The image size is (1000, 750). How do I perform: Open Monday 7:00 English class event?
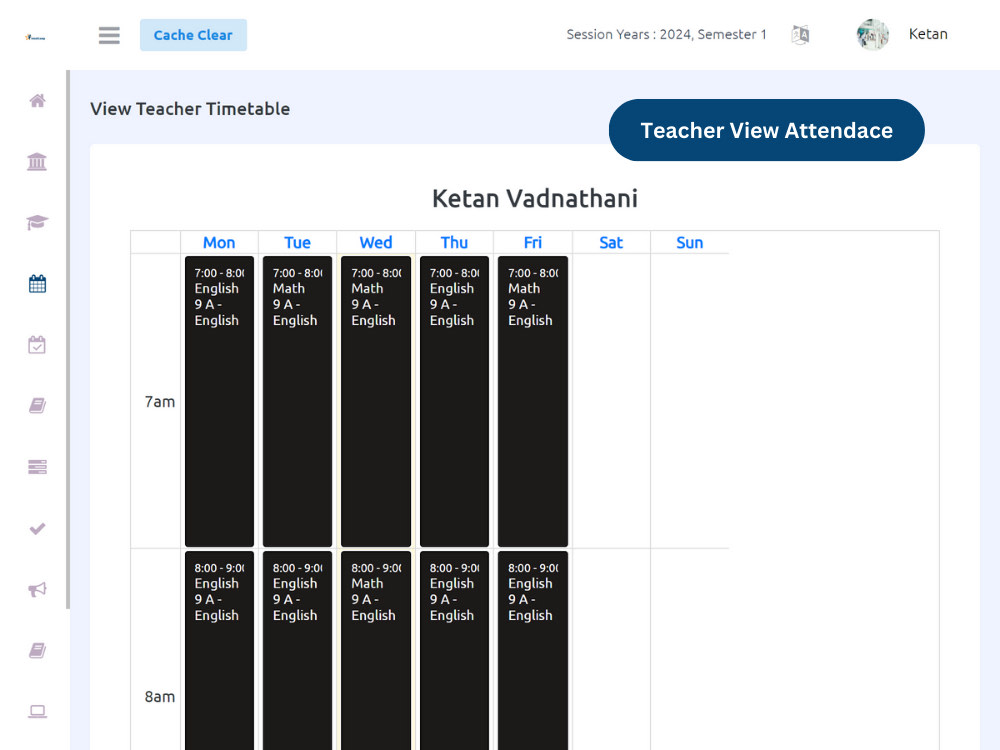pos(219,402)
